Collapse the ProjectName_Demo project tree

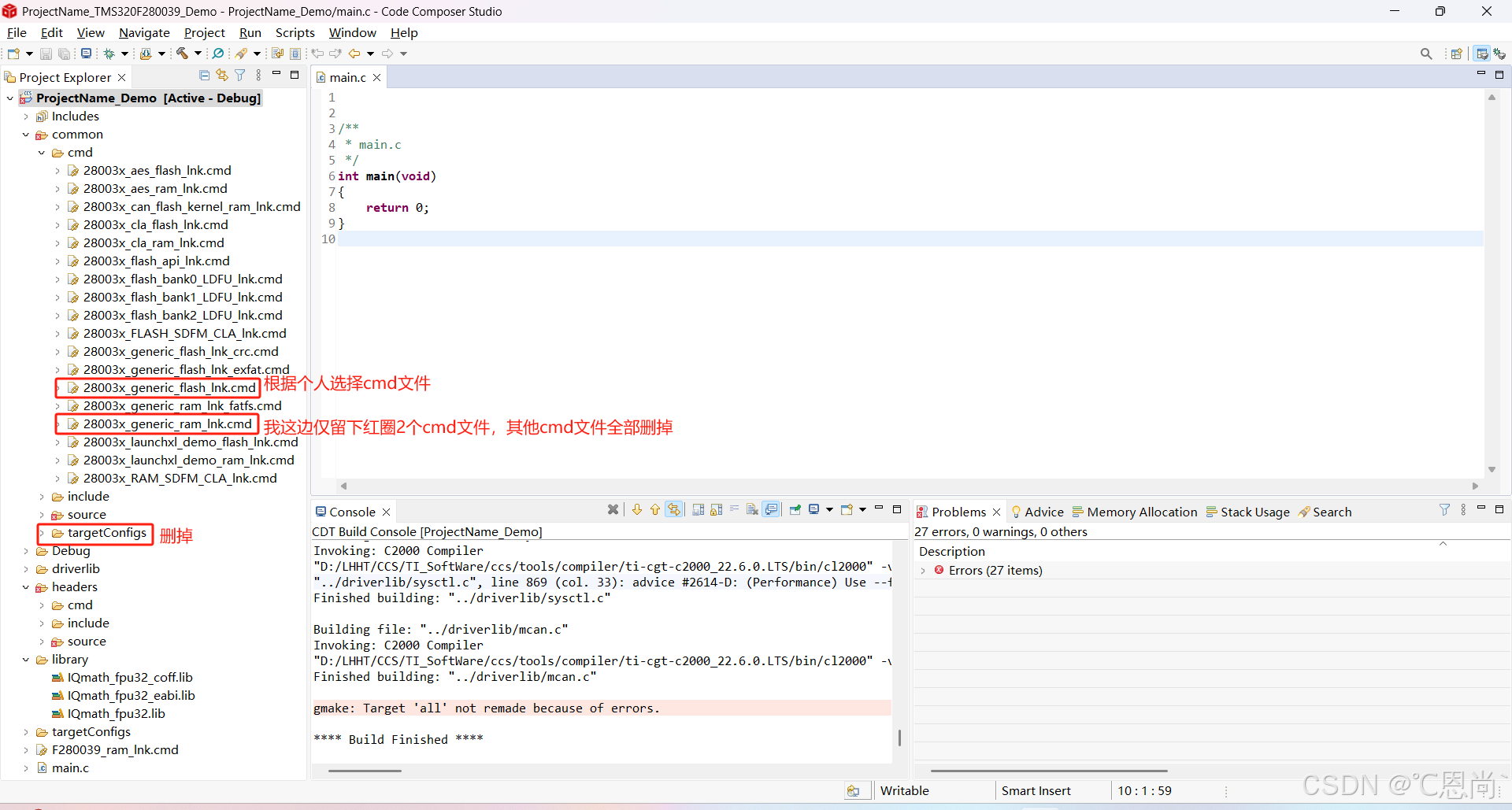pyautogui.click(x=9, y=98)
